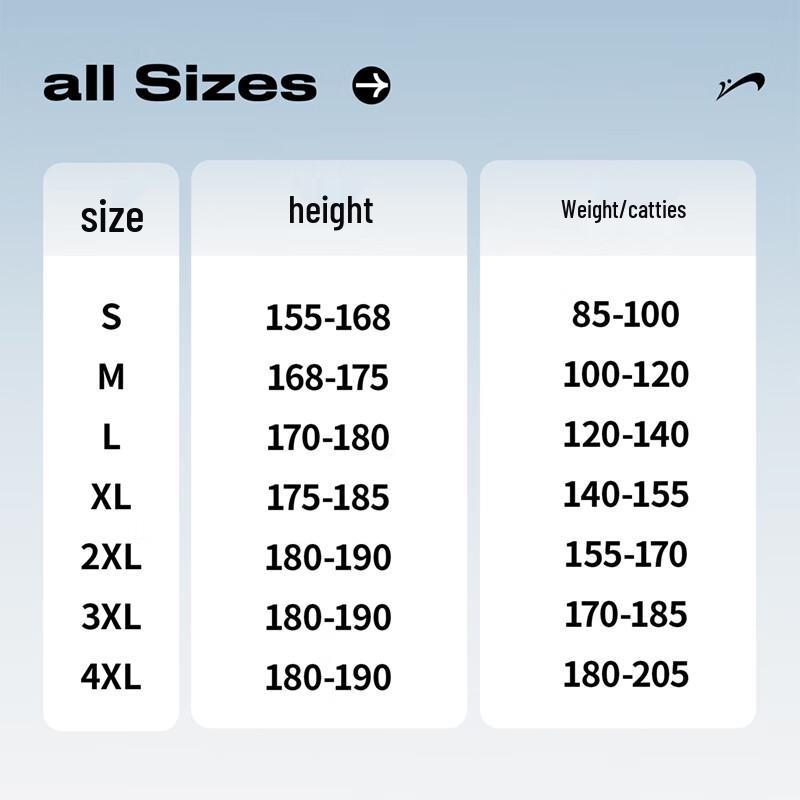The image size is (800, 800).
Task: Select the "height" column header
Action: pos(330,211)
